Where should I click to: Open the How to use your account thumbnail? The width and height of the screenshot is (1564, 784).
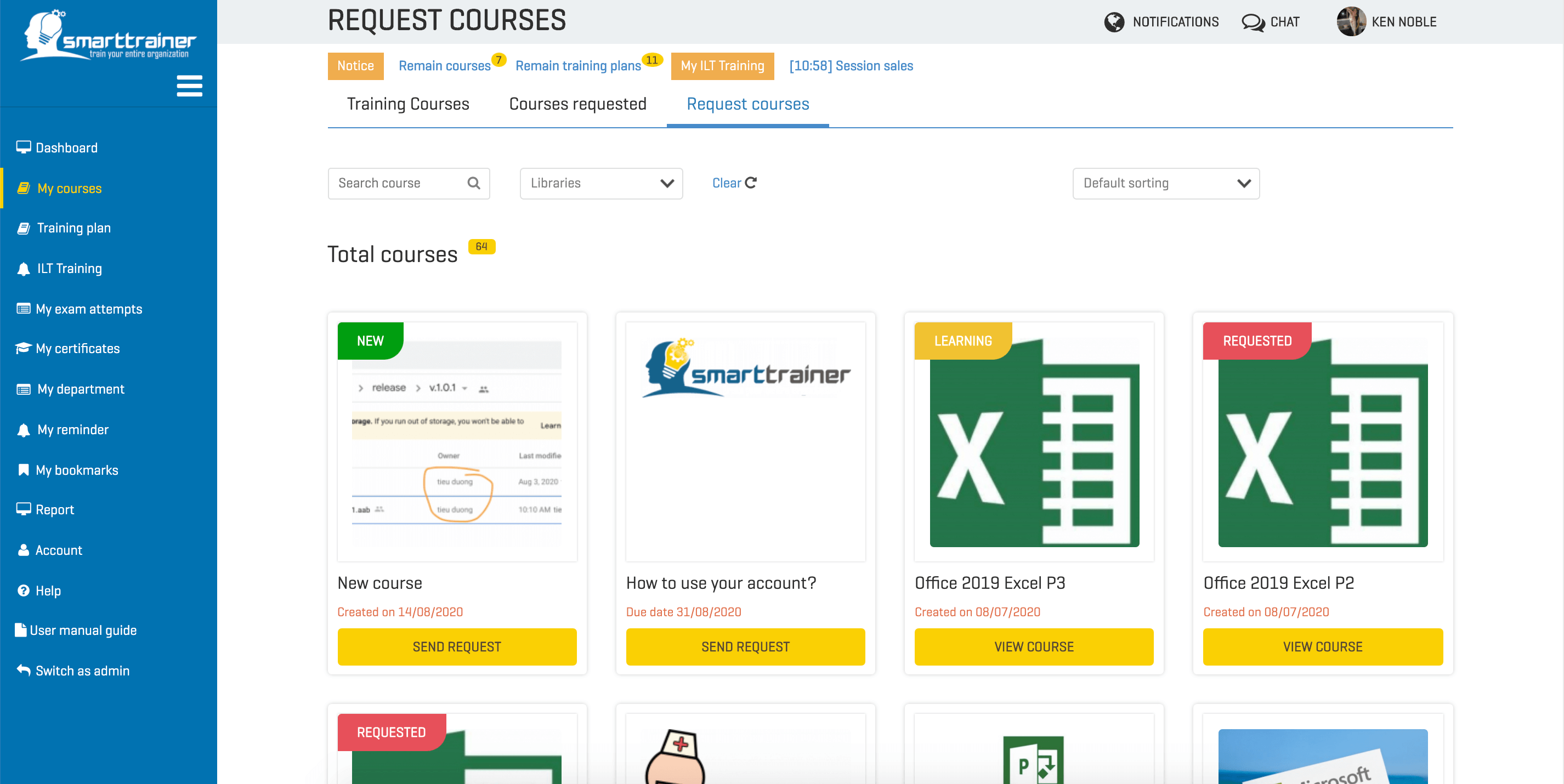(x=746, y=442)
